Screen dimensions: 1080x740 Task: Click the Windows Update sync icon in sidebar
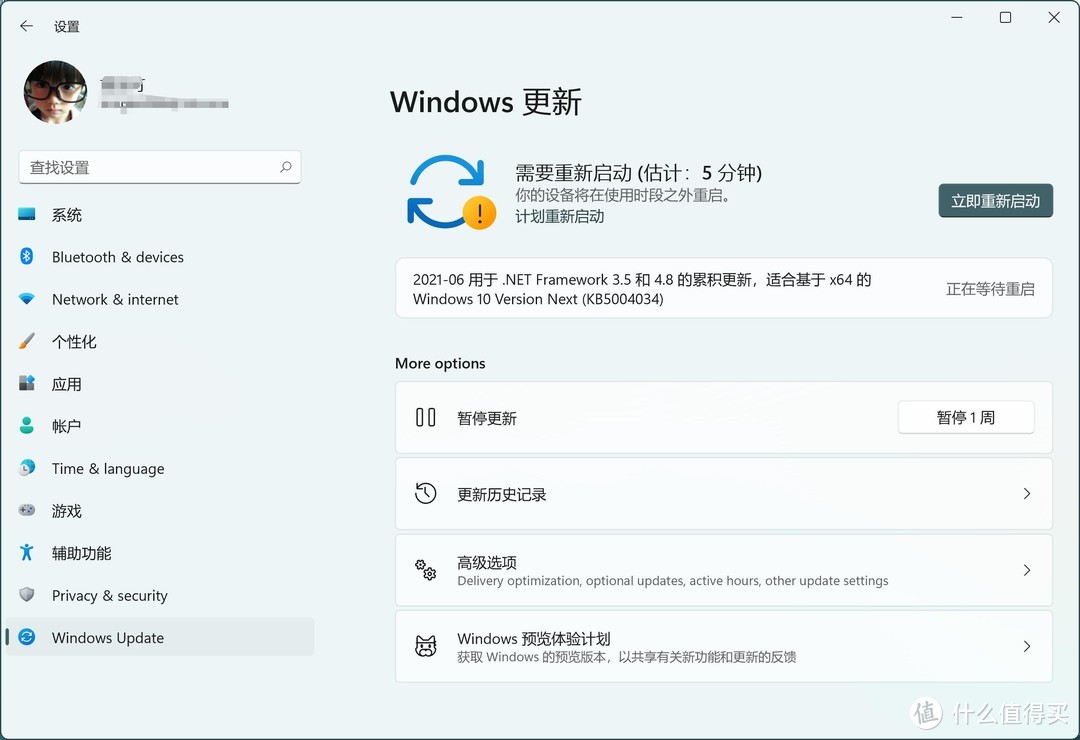pyautogui.click(x=27, y=637)
